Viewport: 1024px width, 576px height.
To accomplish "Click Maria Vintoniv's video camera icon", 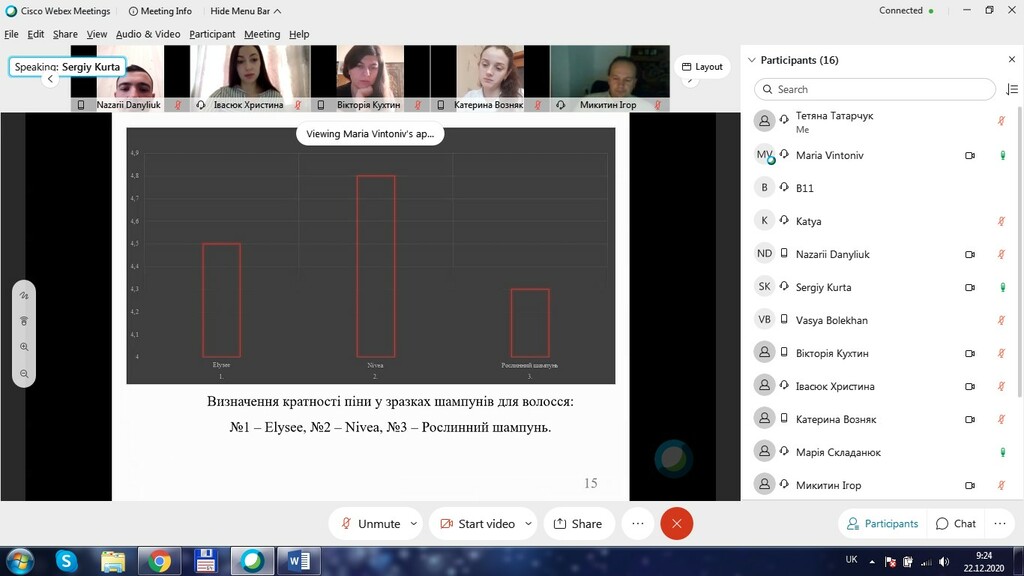I will pos(970,155).
